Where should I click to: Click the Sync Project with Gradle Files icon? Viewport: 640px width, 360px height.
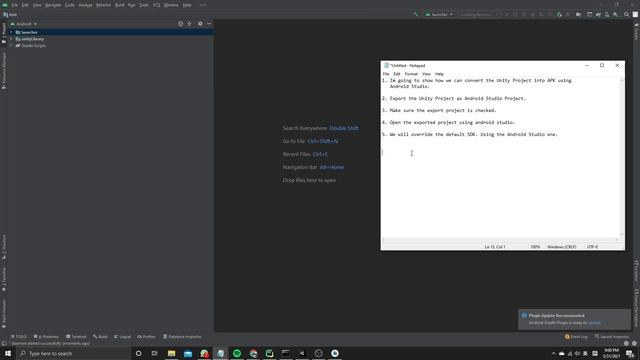click(598, 14)
